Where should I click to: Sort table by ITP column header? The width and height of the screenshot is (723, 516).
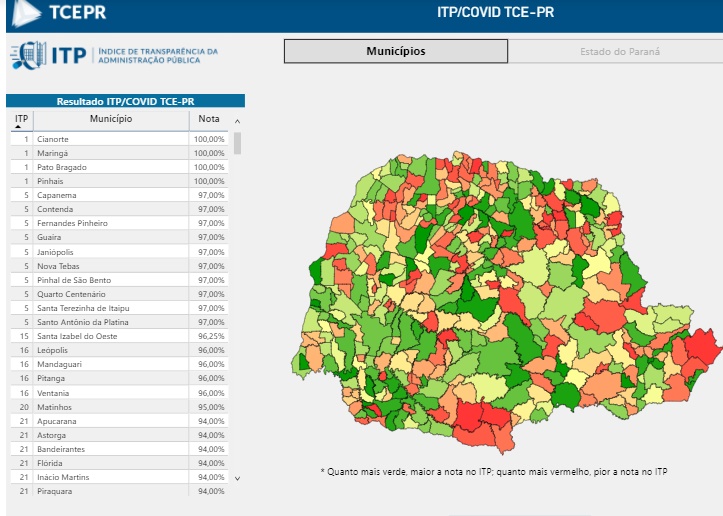click(x=22, y=119)
